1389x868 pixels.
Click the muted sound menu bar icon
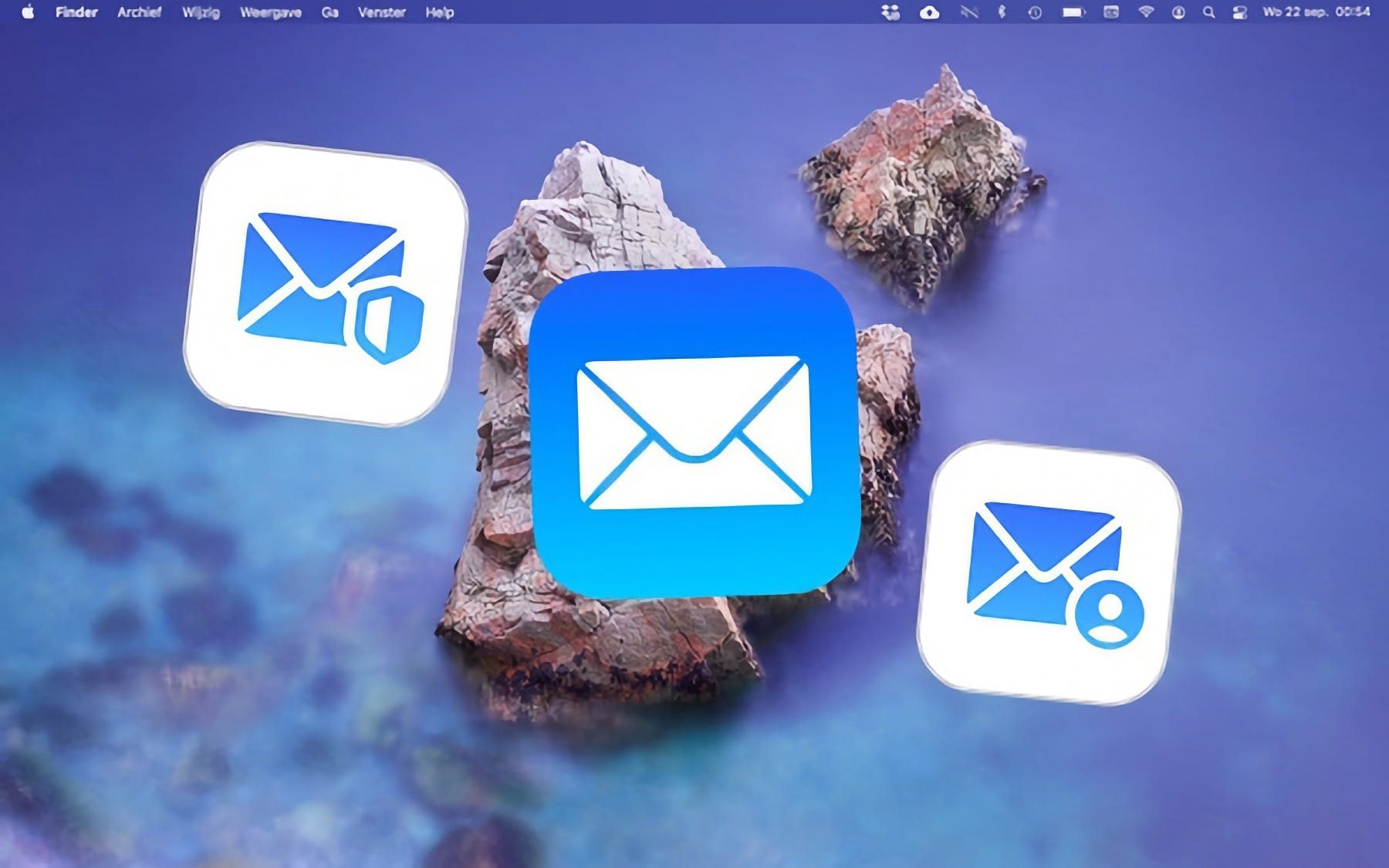[x=969, y=12]
